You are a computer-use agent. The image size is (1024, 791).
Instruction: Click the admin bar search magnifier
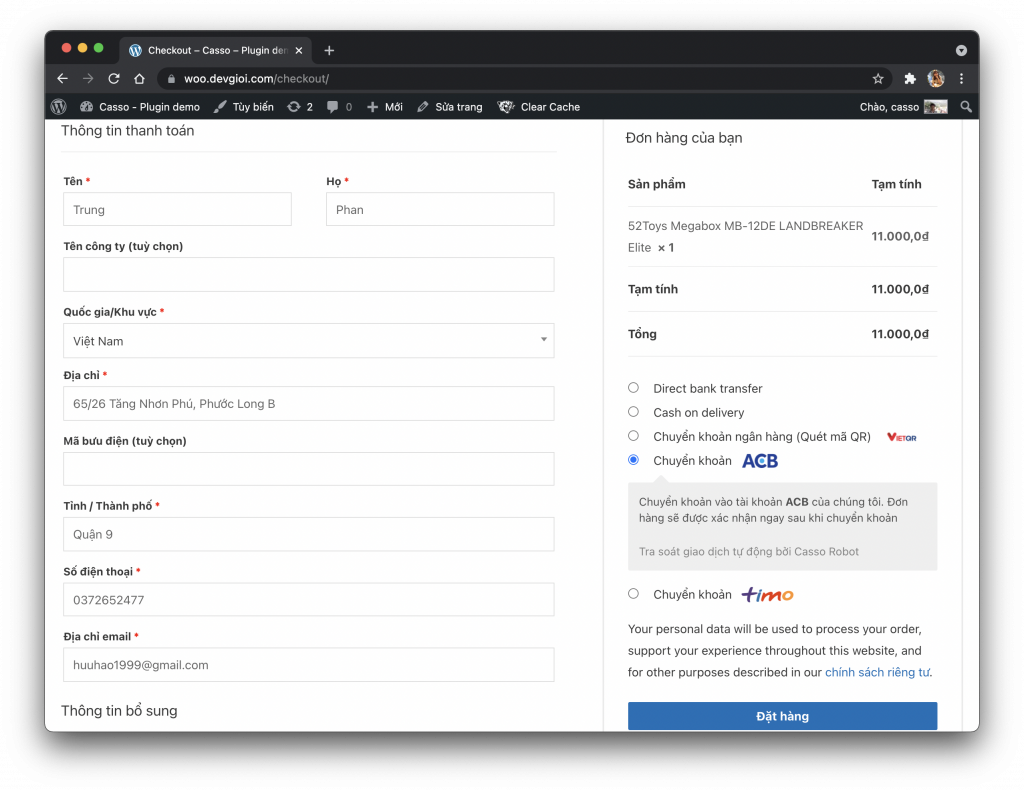pos(966,106)
